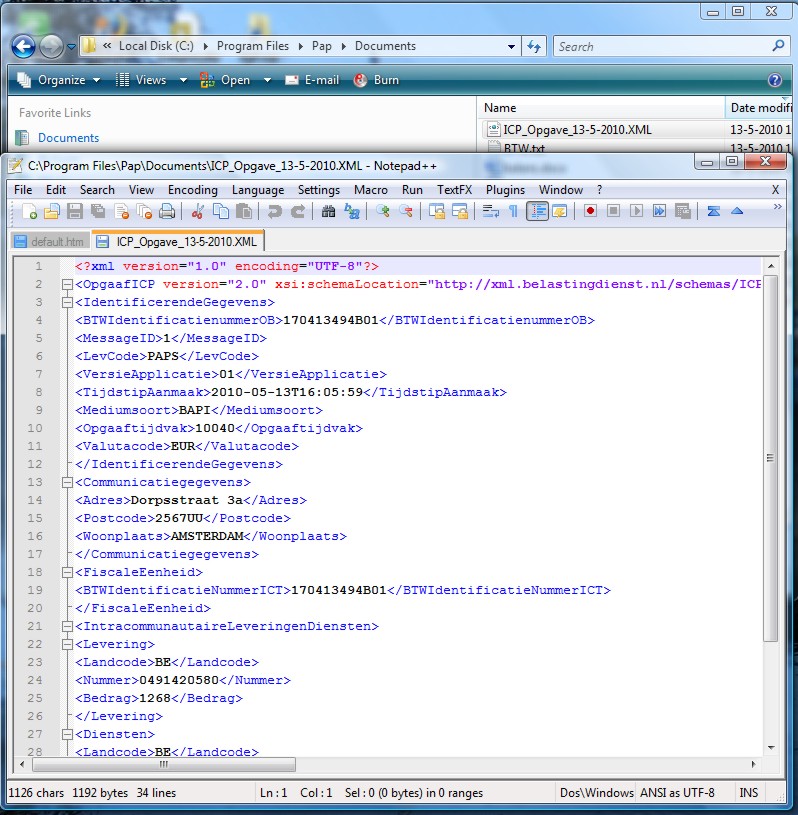Toggle the Word Wrap toolbar button
The height and width of the screenshot is (815, 798).
pyautogui.click(x=490, y=211)
